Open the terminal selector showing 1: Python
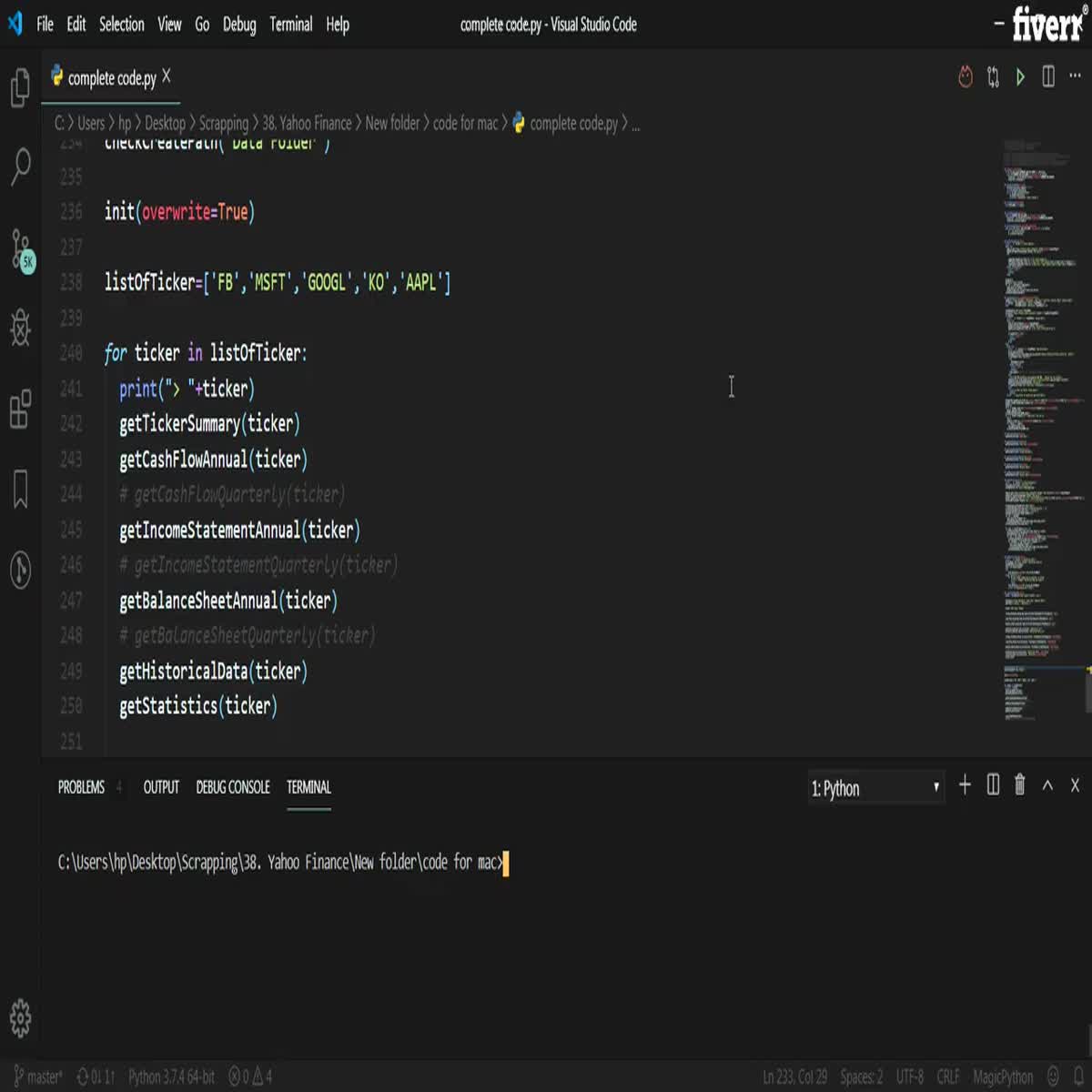Screen dimensions: 1092x1092 tap(875, 788)
